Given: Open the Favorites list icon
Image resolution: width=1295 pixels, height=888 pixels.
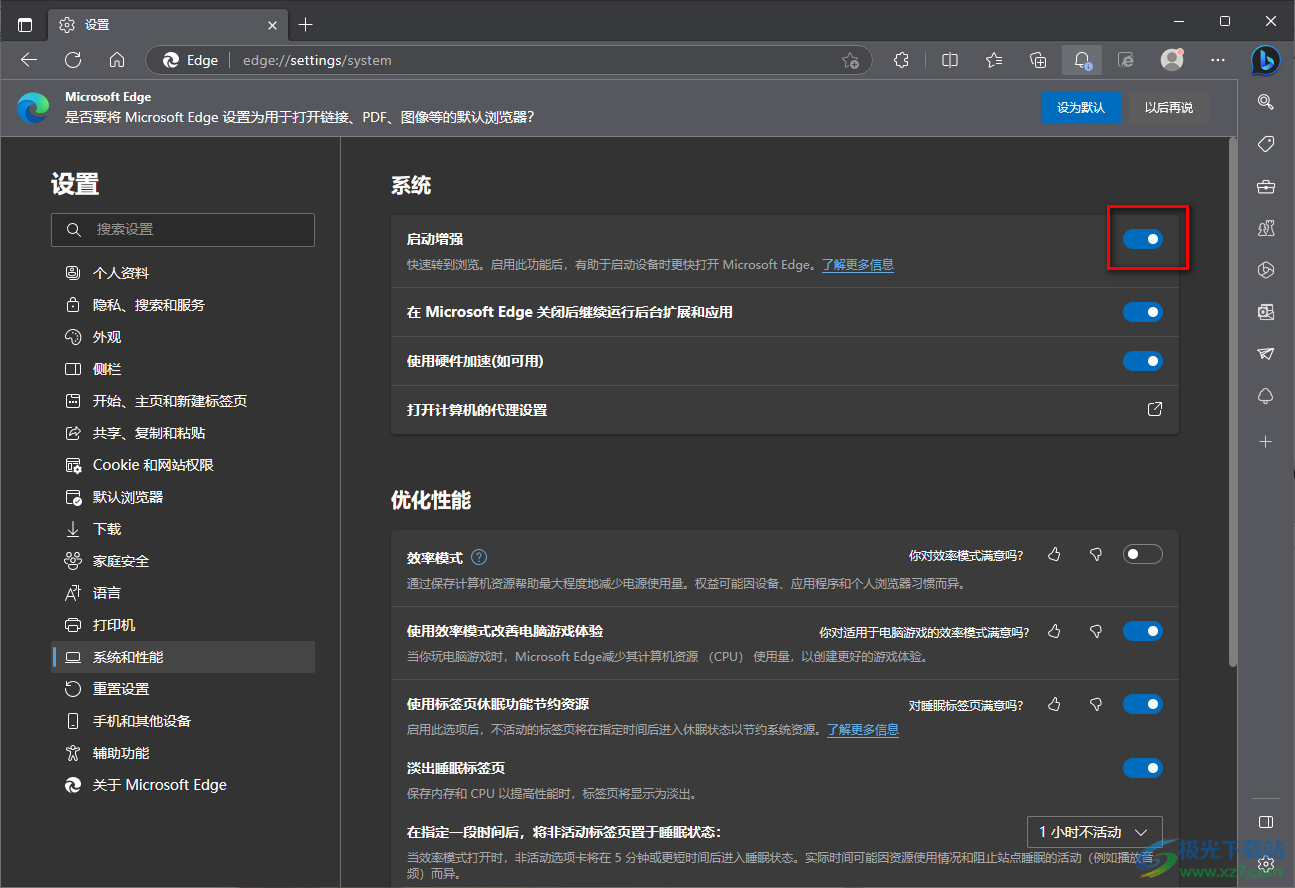Looking at the screenshot, I should click(x=994, y=60).
